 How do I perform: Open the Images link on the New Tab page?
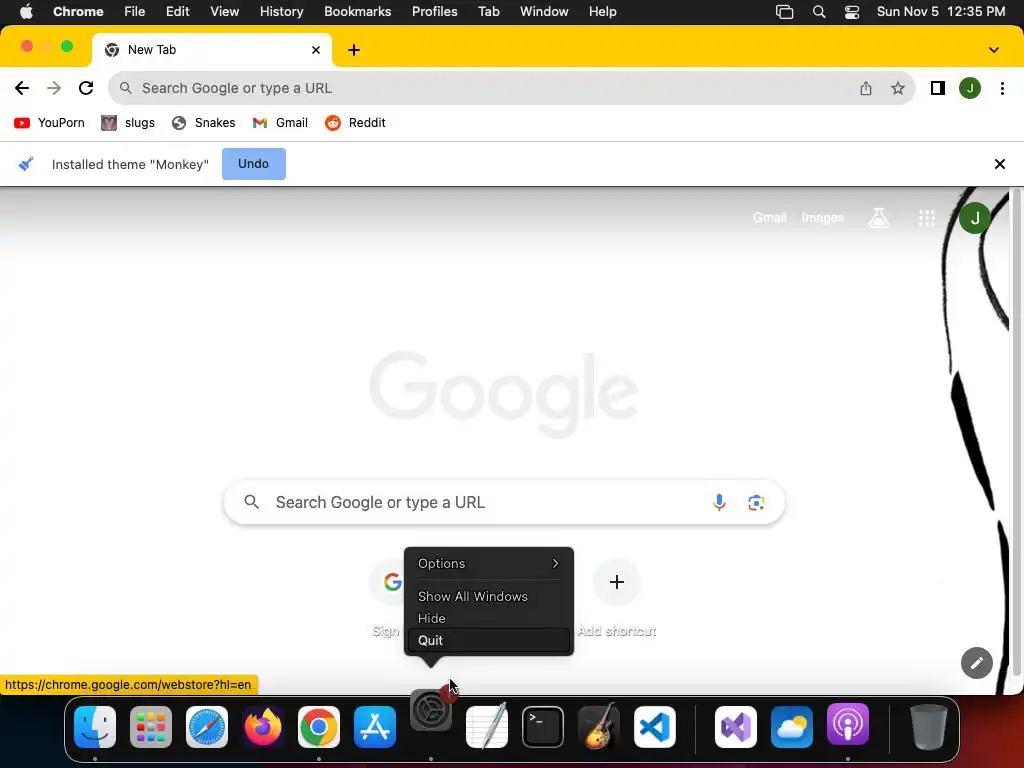click(823, 217)
